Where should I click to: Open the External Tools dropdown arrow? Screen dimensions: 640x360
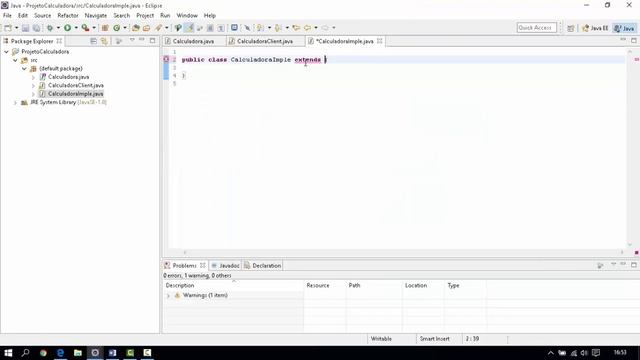tap(94, 28)
